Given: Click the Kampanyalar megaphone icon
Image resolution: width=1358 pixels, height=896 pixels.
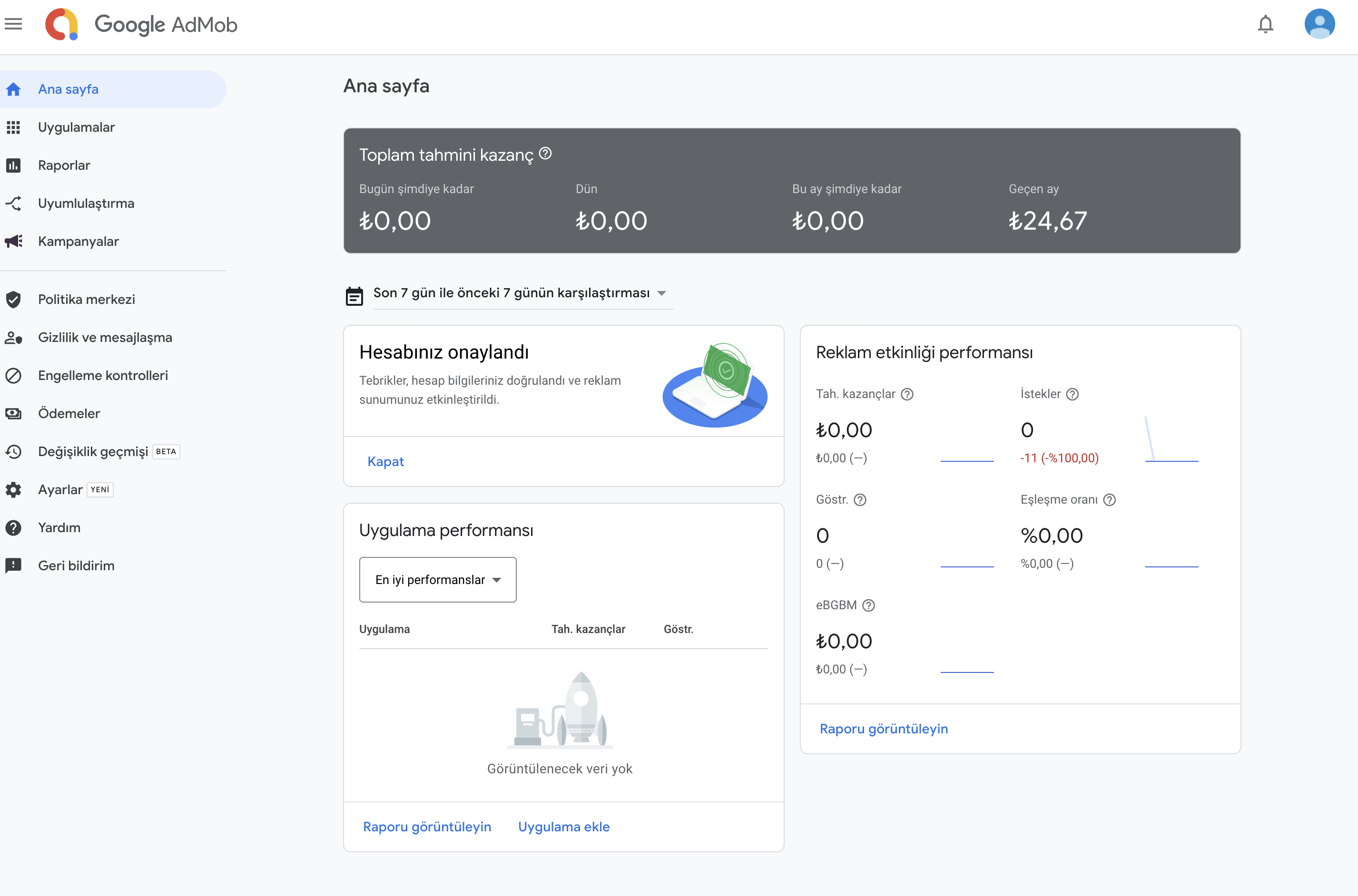Looking at the screenshot, I should [14, 241].
